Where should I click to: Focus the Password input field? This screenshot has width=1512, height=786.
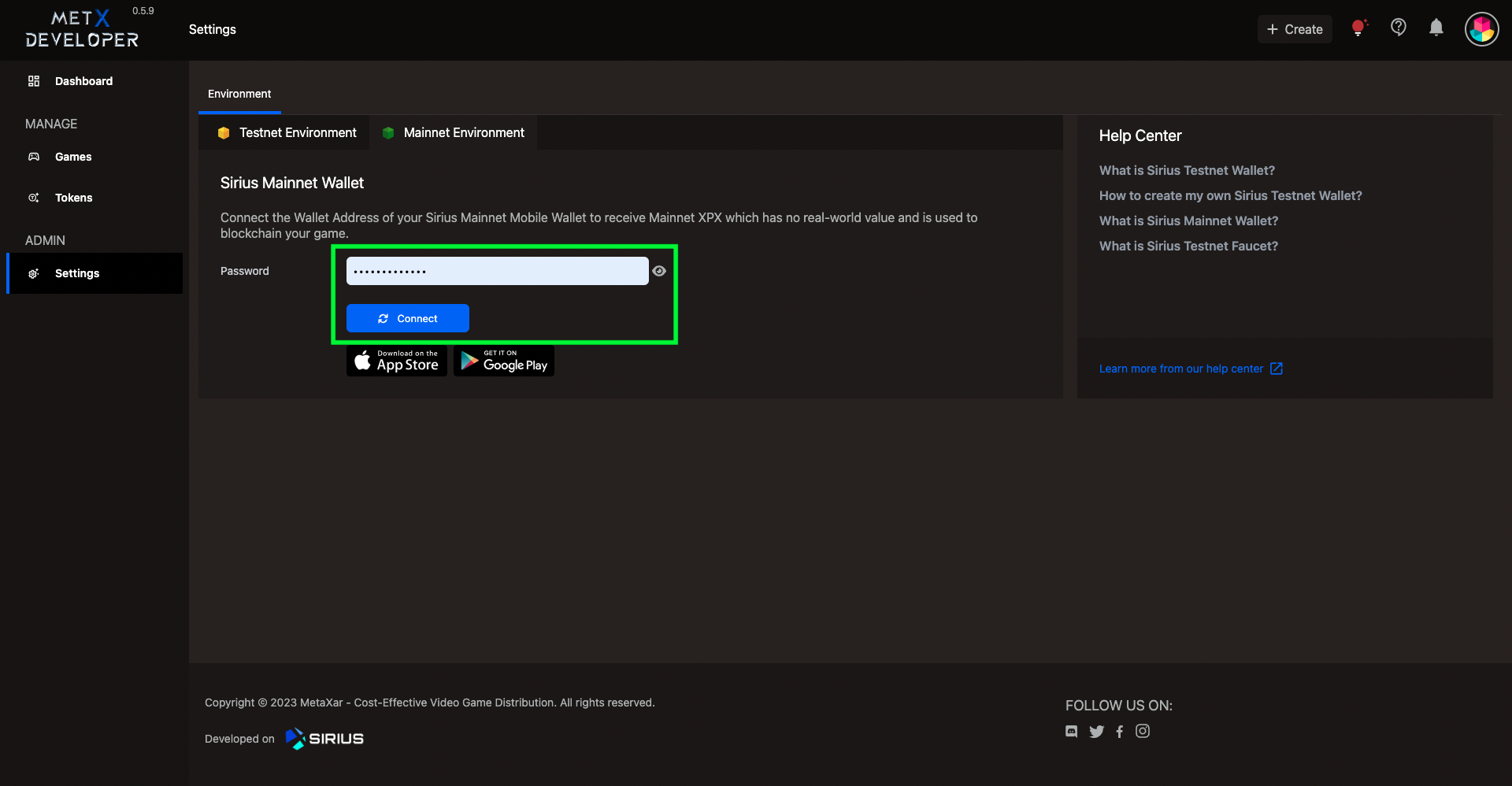click(x=498, y=271)
